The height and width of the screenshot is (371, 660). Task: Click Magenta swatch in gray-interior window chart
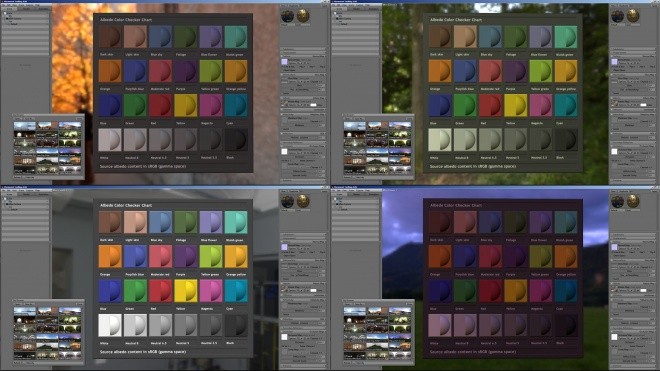[211, 291]
